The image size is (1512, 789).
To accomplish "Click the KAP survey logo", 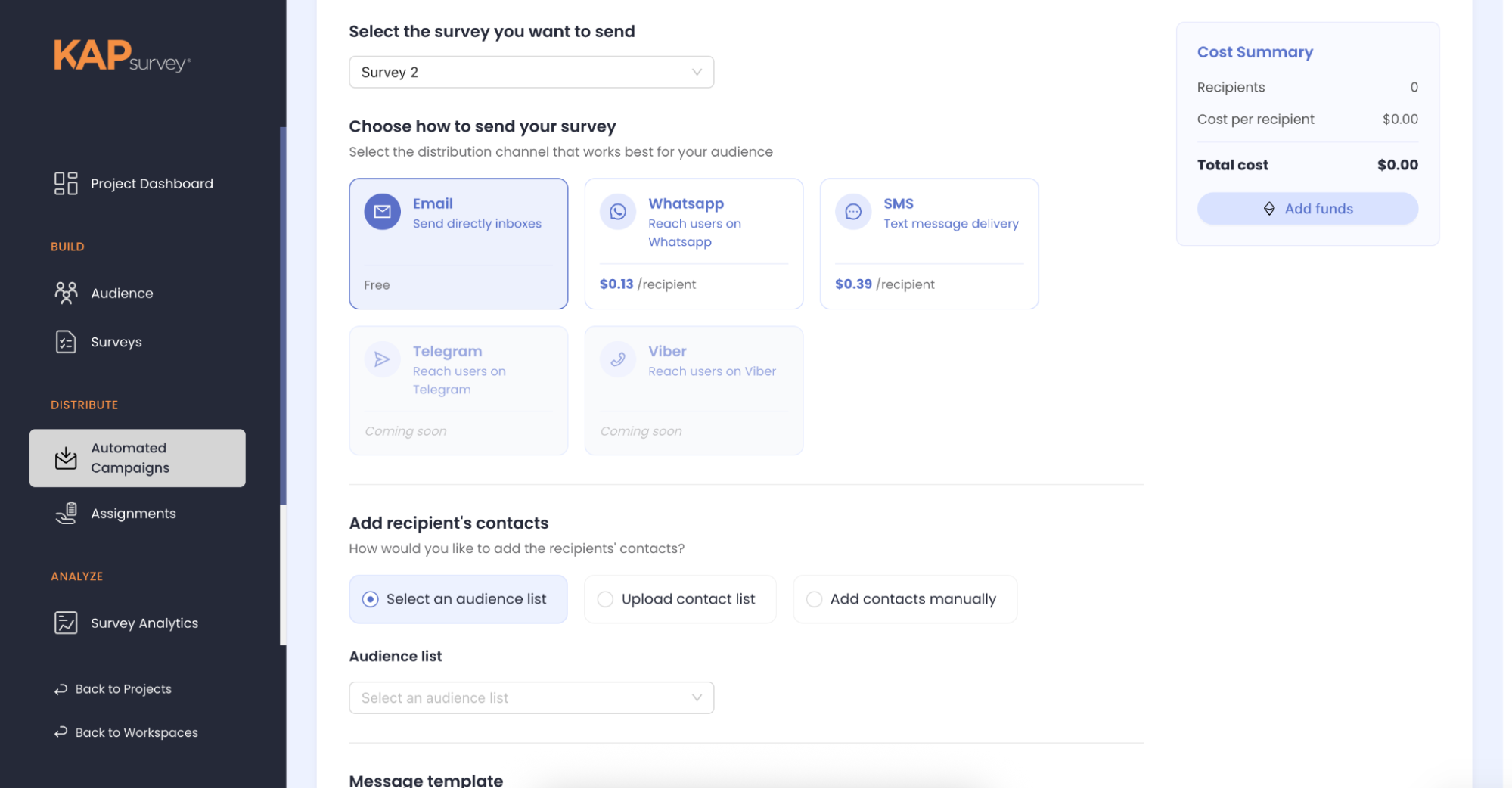I will pos(122,55).
